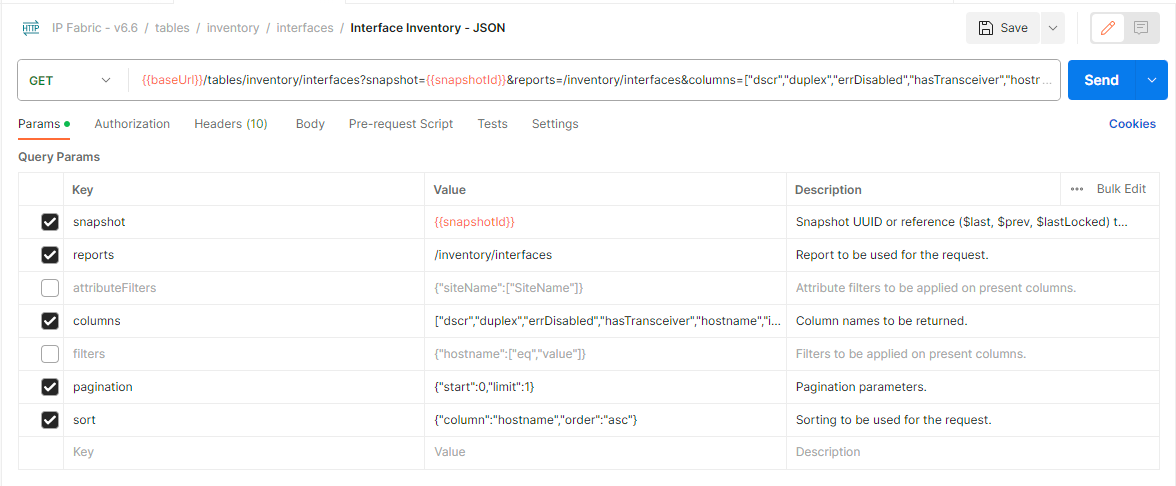Image resolution: width=1176 pixels, height=486 pixels.
Task: Expand the Send button dropdown arrow
Action: (x=1151, y=80)
